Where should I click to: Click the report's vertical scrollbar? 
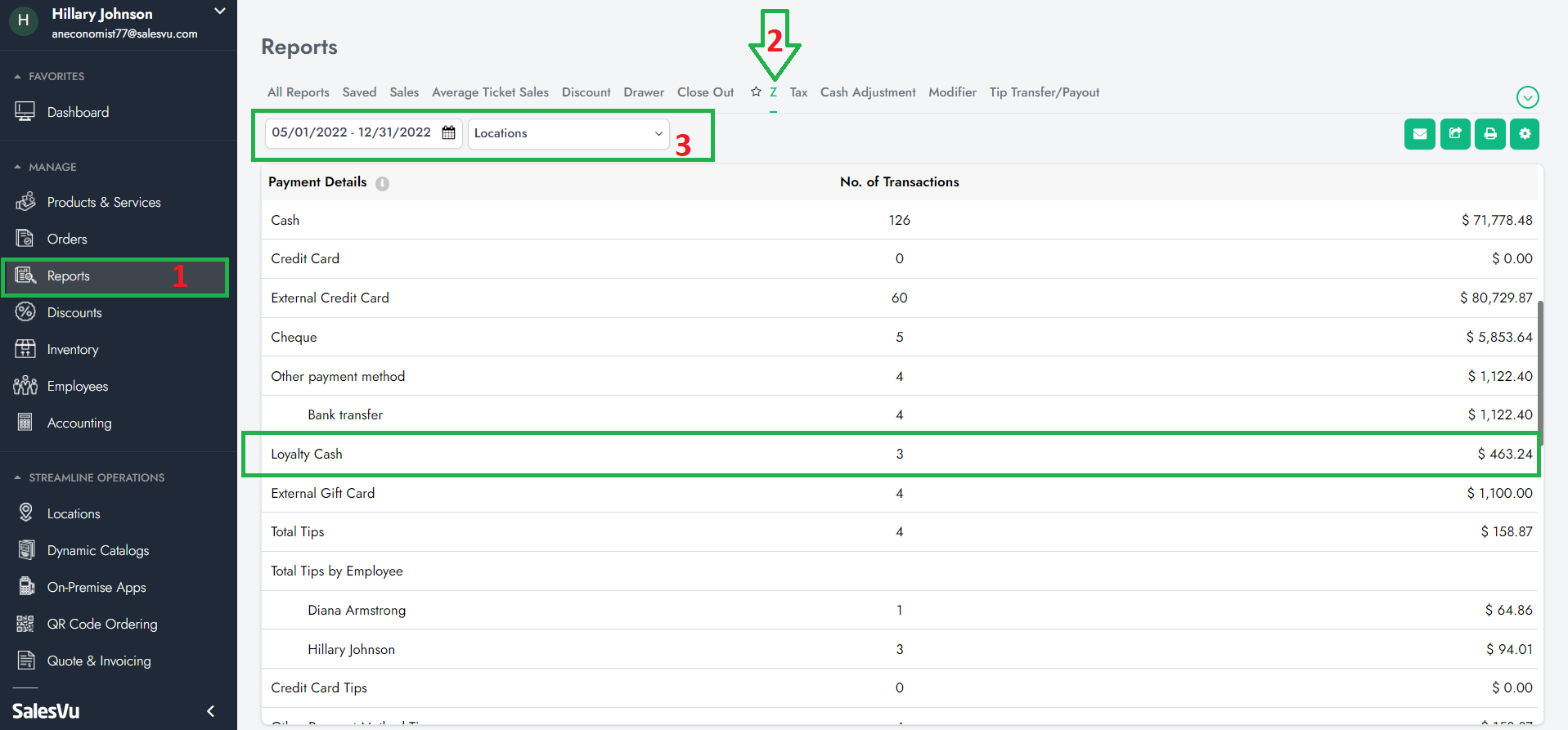(1540, 368)
